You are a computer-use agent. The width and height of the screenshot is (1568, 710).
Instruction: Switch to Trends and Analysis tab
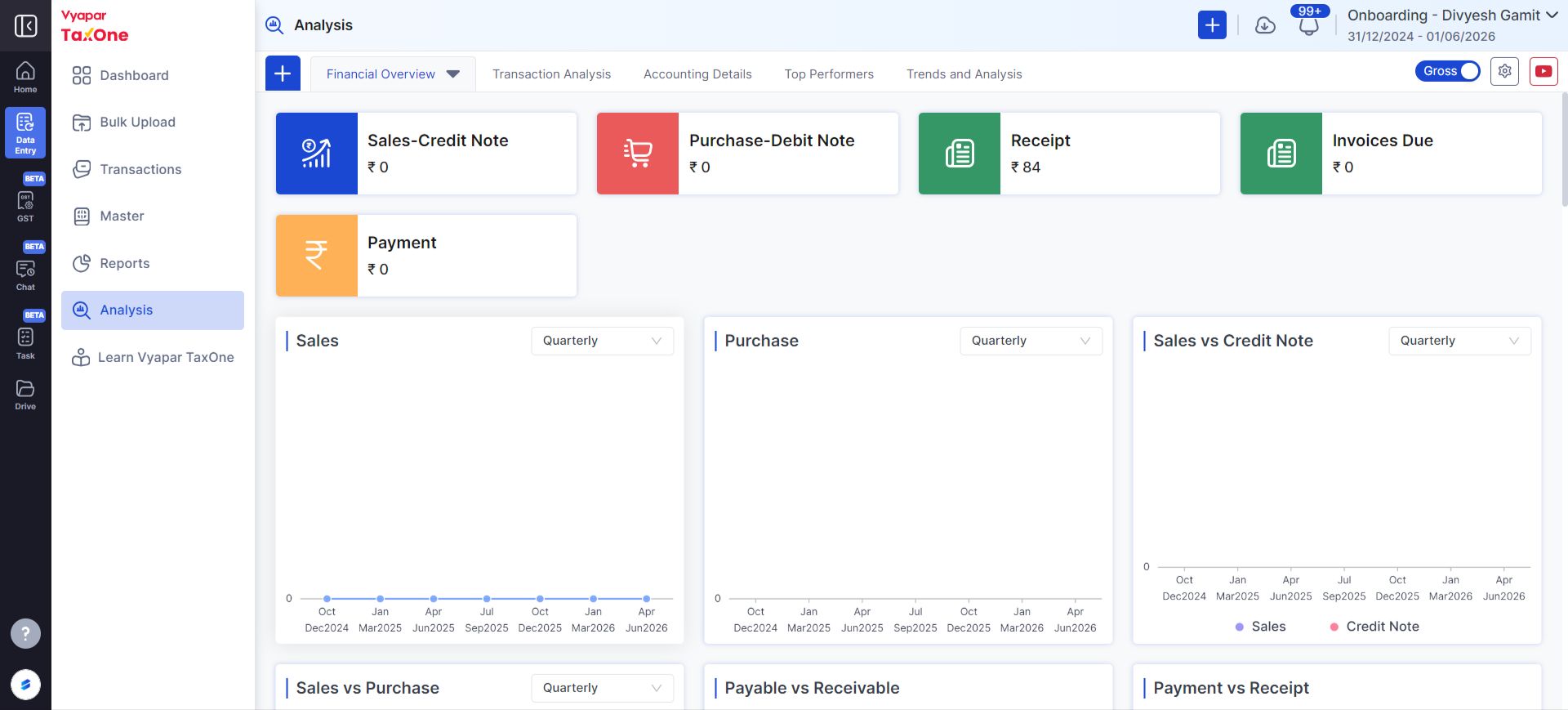tap(964, 74)
